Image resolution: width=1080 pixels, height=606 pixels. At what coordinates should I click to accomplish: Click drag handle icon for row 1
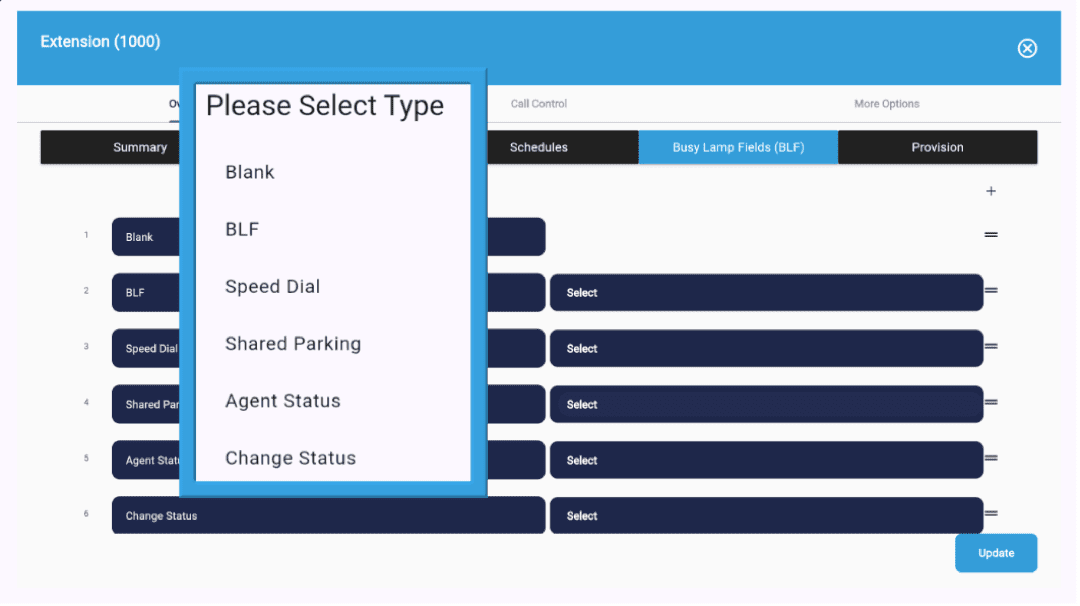[x=991, y=234]
